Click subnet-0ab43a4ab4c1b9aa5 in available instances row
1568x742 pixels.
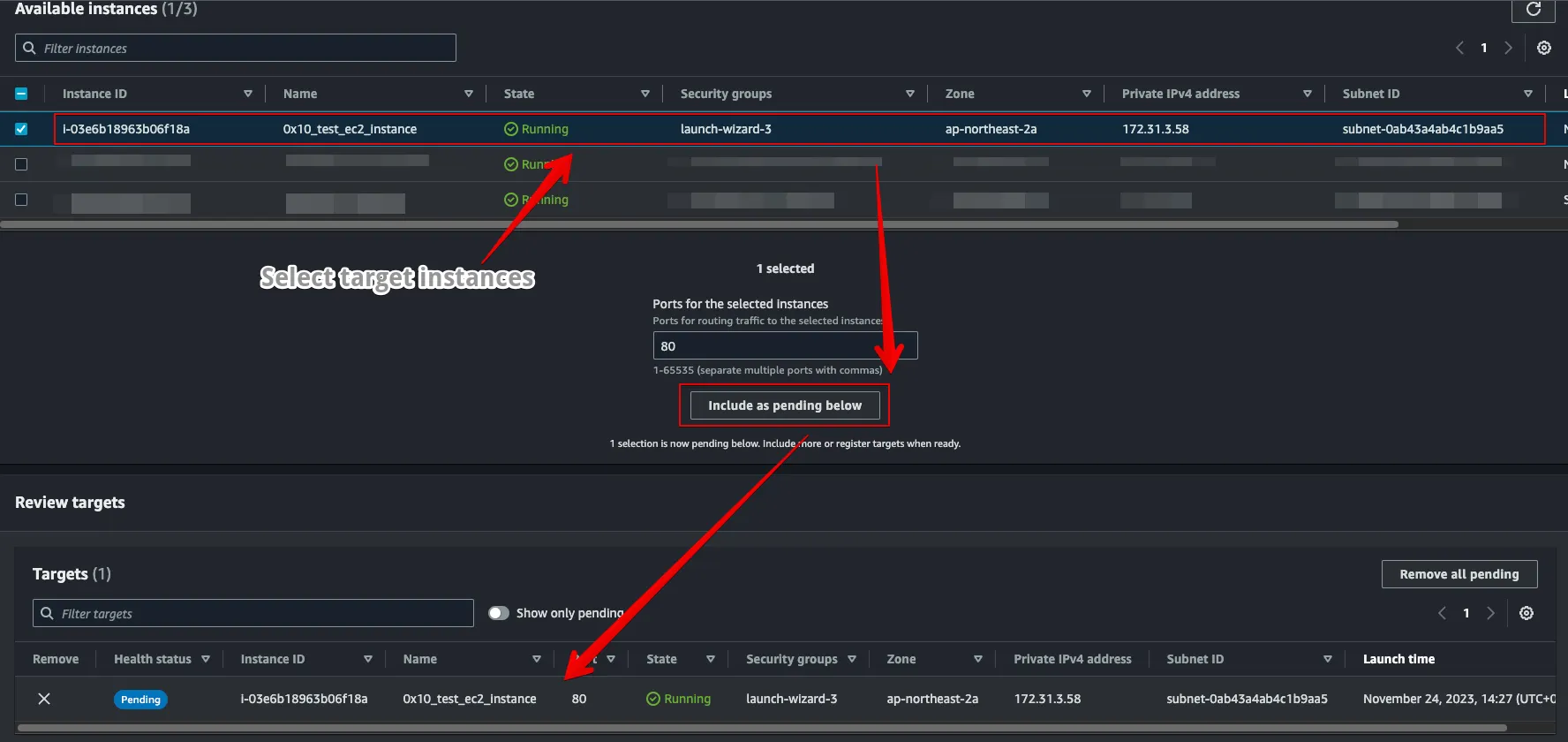point(1423,129)
